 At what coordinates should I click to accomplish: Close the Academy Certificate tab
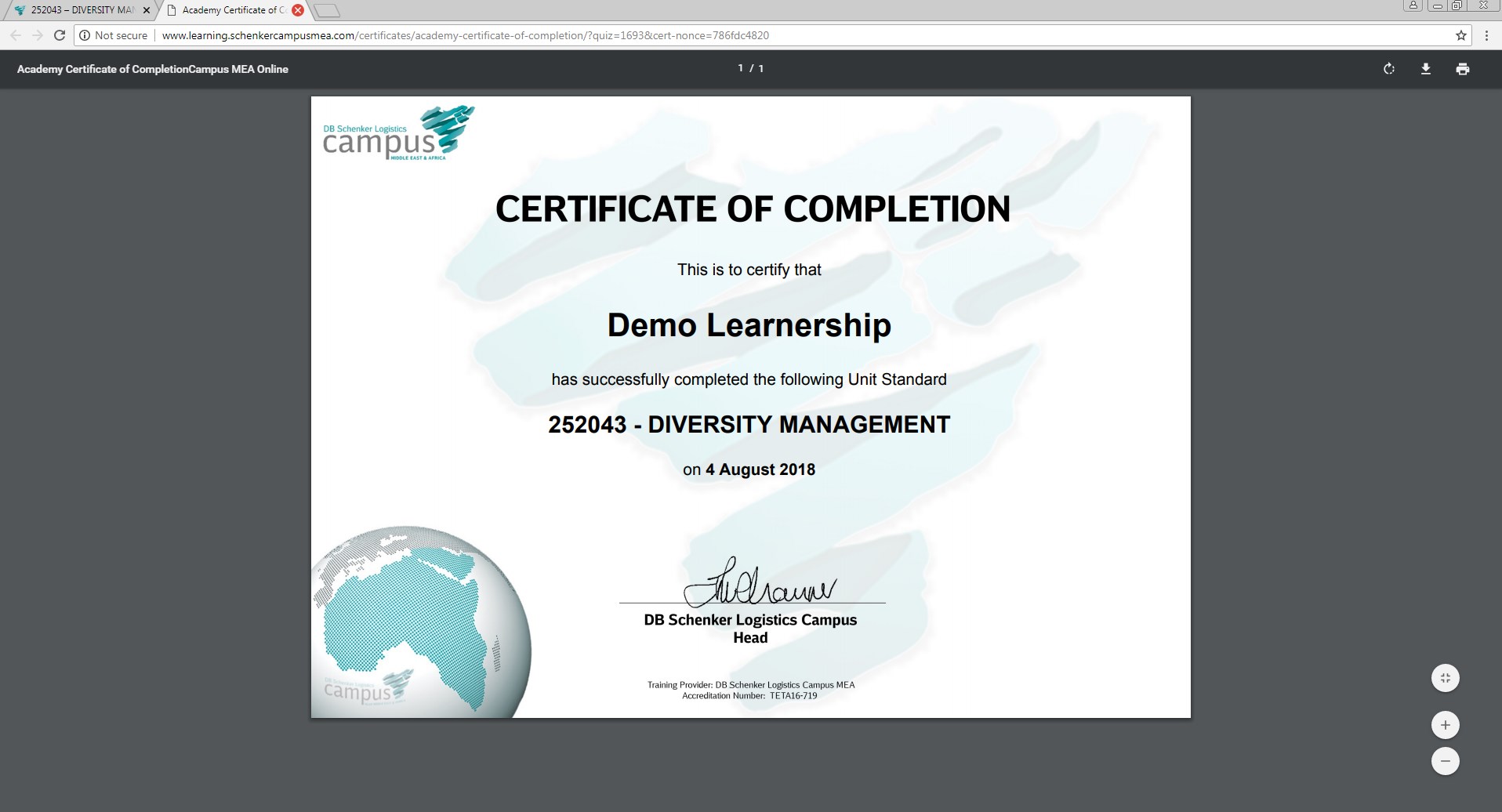point(298,10)
